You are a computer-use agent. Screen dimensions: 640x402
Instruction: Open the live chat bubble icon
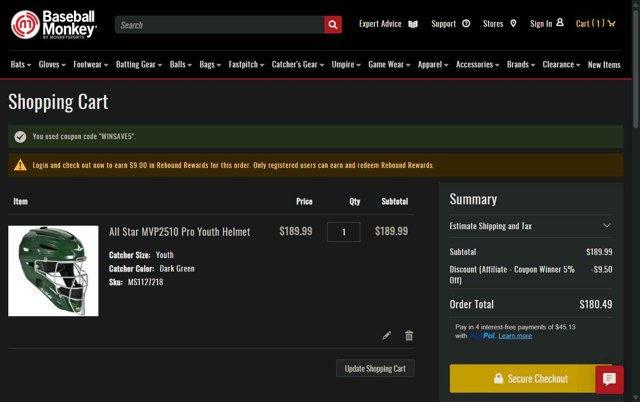pyautogui.click(x=609, y=379)
